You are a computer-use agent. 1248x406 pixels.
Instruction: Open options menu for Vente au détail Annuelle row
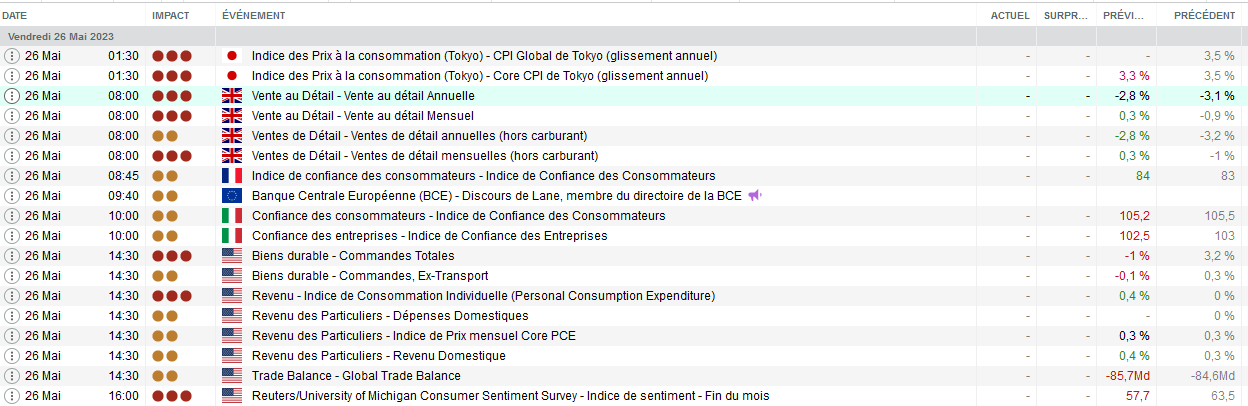12,96
